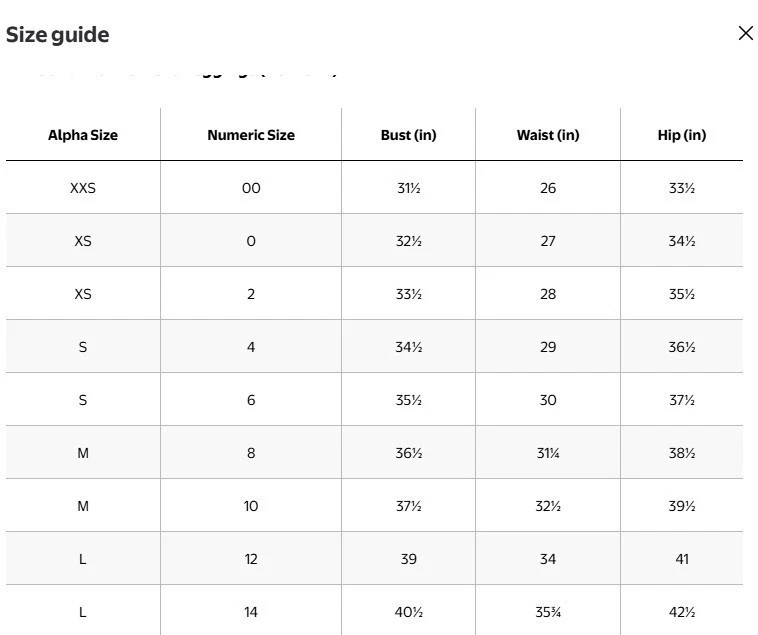Select the numeric size 00 cell

(x=251, y=188)
